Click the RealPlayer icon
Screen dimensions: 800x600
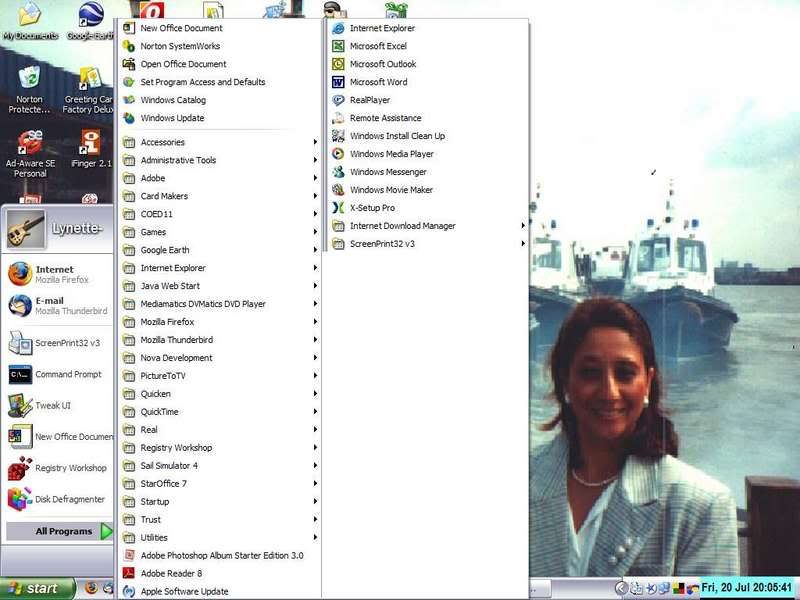[x=339, y=101]
